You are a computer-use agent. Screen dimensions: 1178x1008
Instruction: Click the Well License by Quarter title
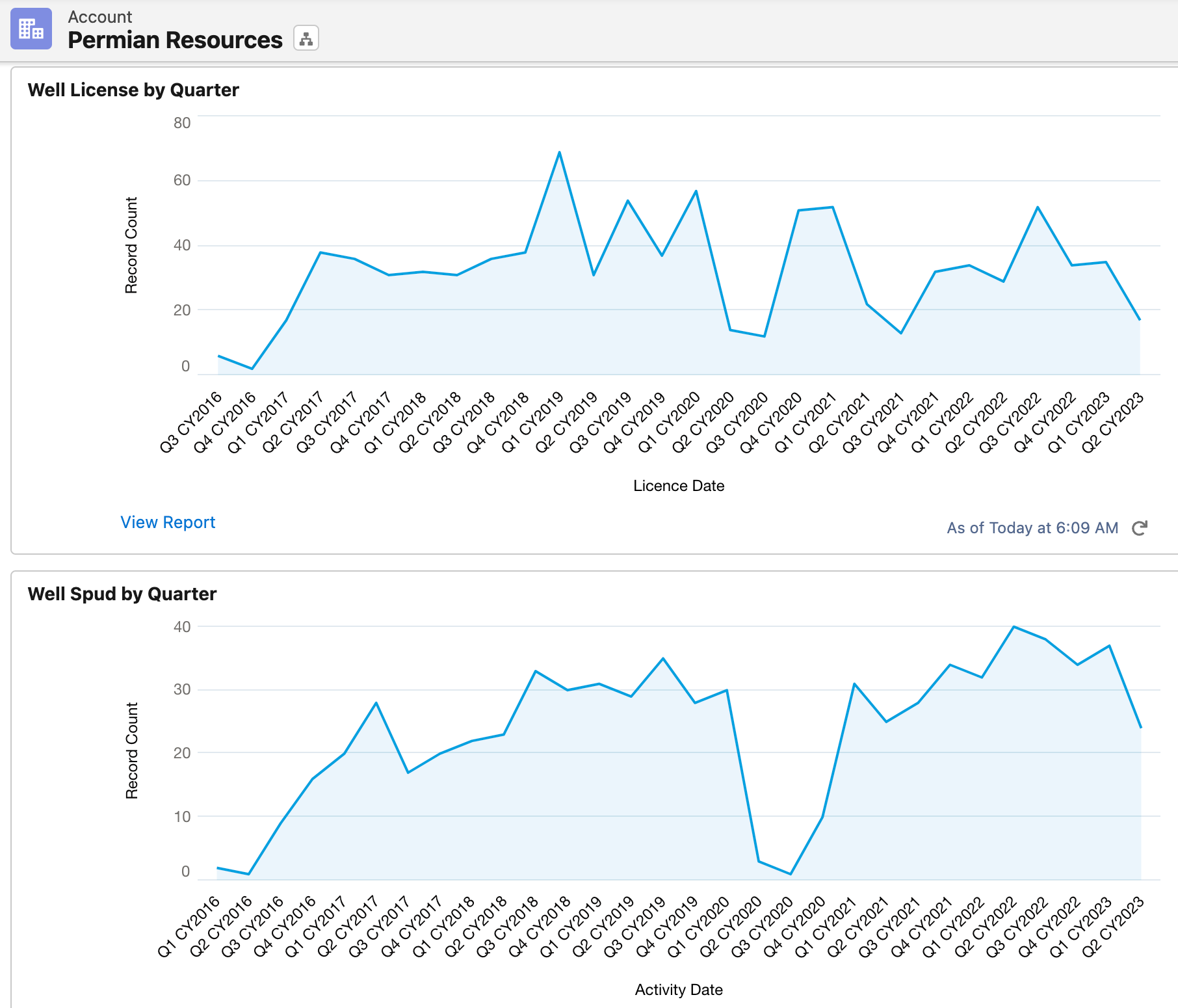[x=133, y=90]
